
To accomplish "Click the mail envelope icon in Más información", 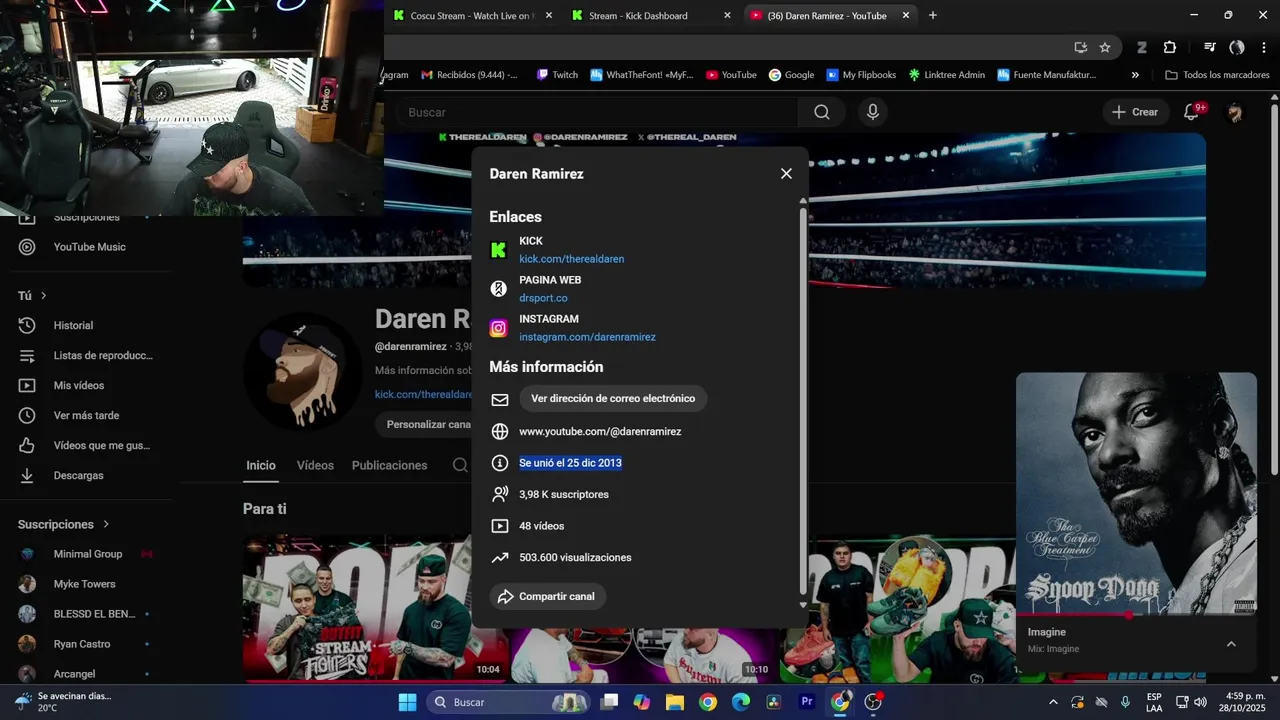I will [x=500, y=399].
